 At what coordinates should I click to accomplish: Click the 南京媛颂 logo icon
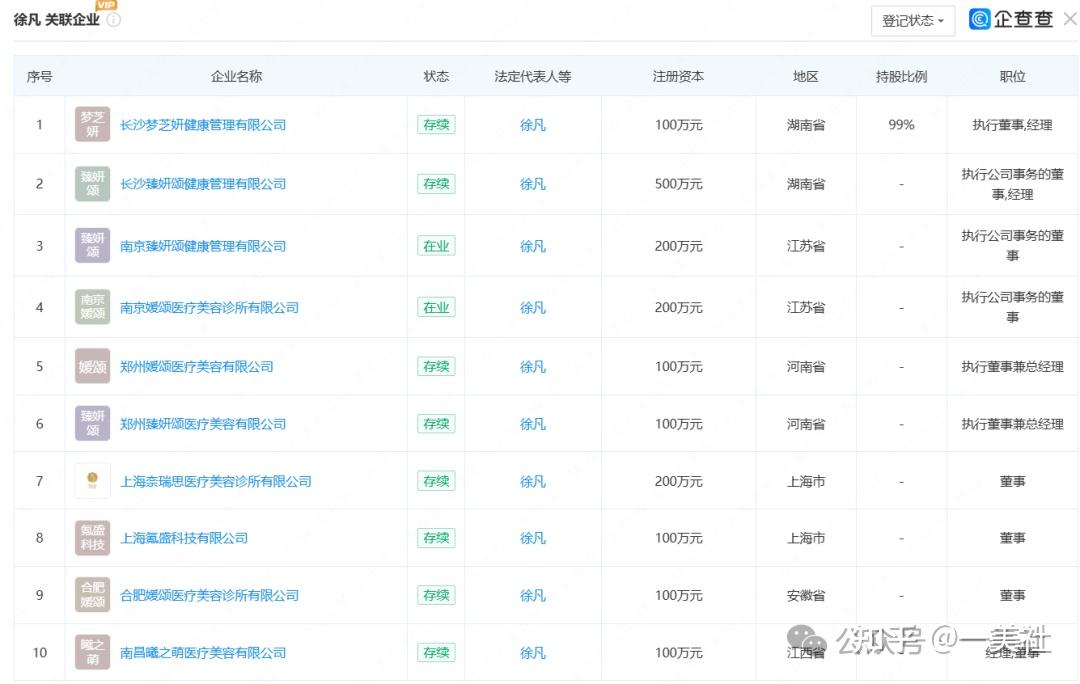pos(91,306)
